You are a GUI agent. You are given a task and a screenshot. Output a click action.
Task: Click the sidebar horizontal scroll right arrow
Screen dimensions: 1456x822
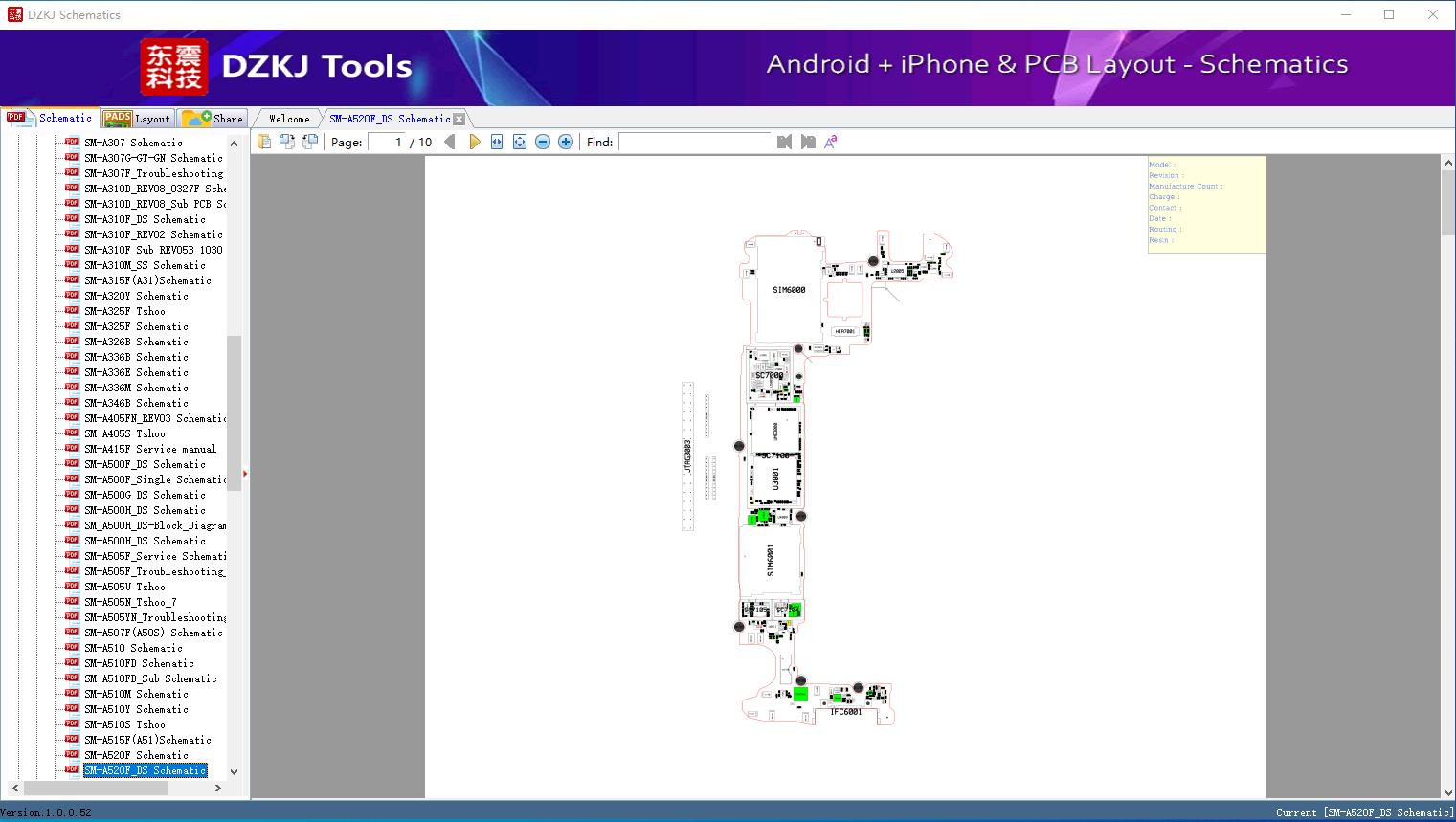coord(218,788)
